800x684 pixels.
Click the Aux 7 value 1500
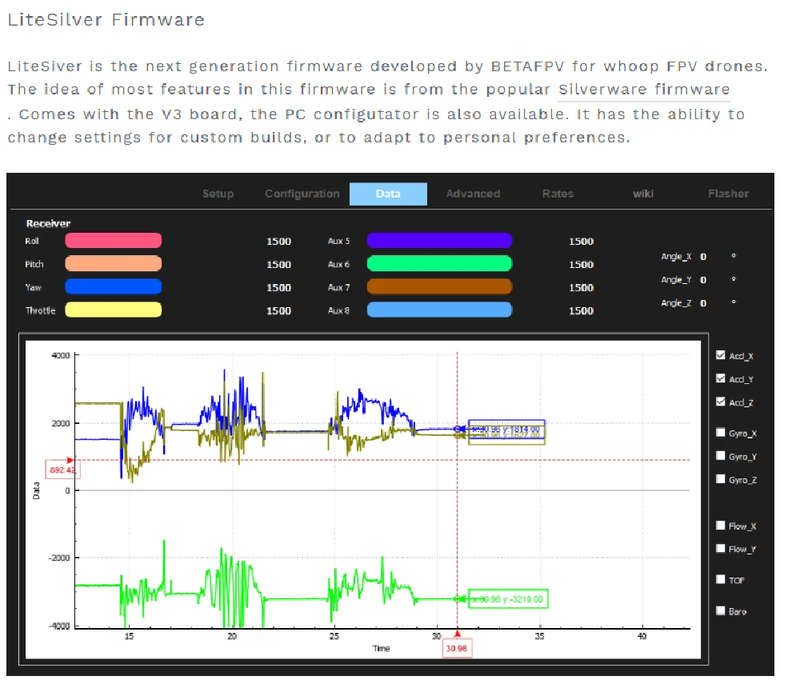[x=581, y=288]
